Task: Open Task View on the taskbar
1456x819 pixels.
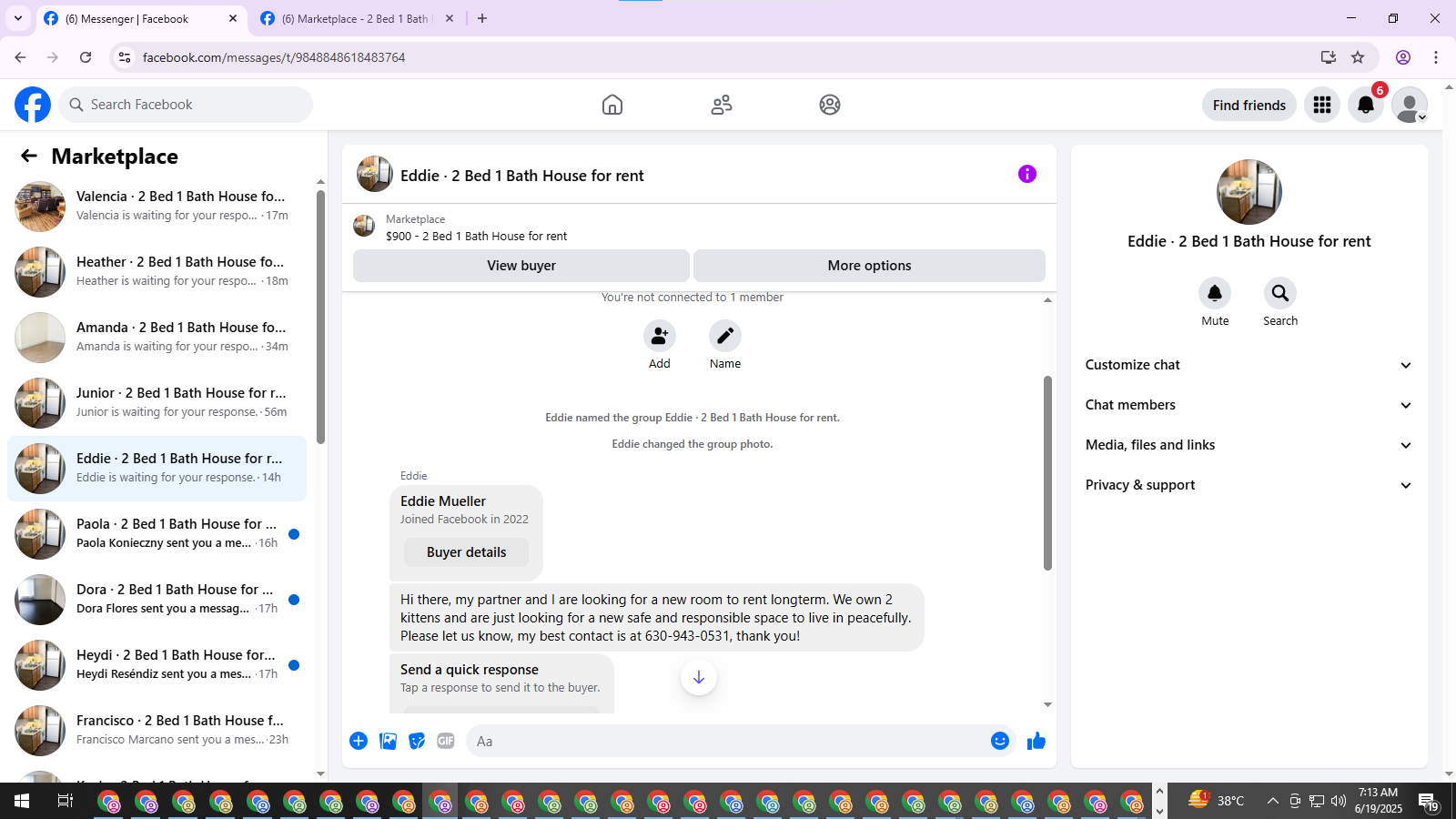Action: tap(66, 801)
